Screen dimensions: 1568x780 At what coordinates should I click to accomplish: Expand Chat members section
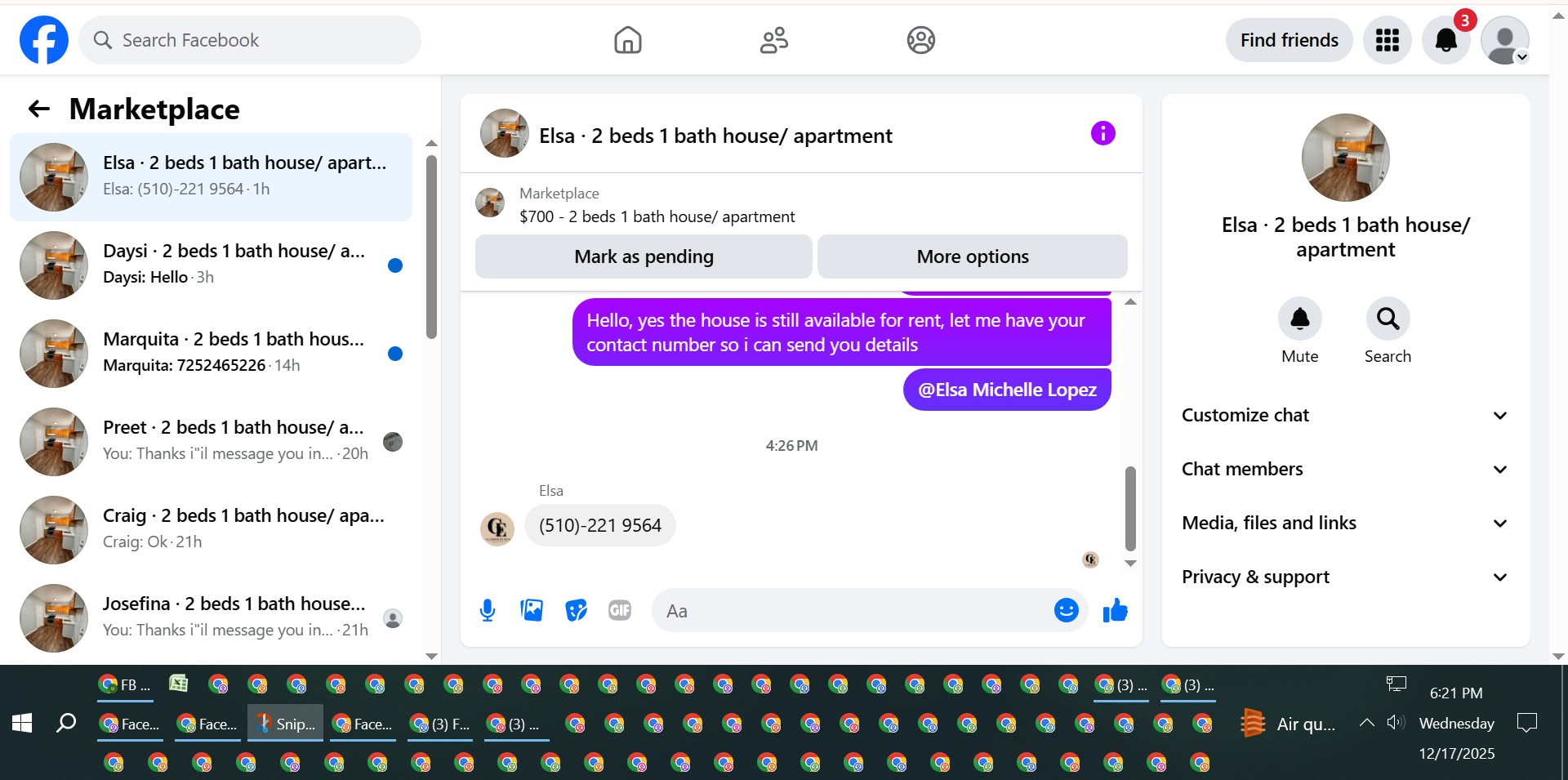(1345, 469)
